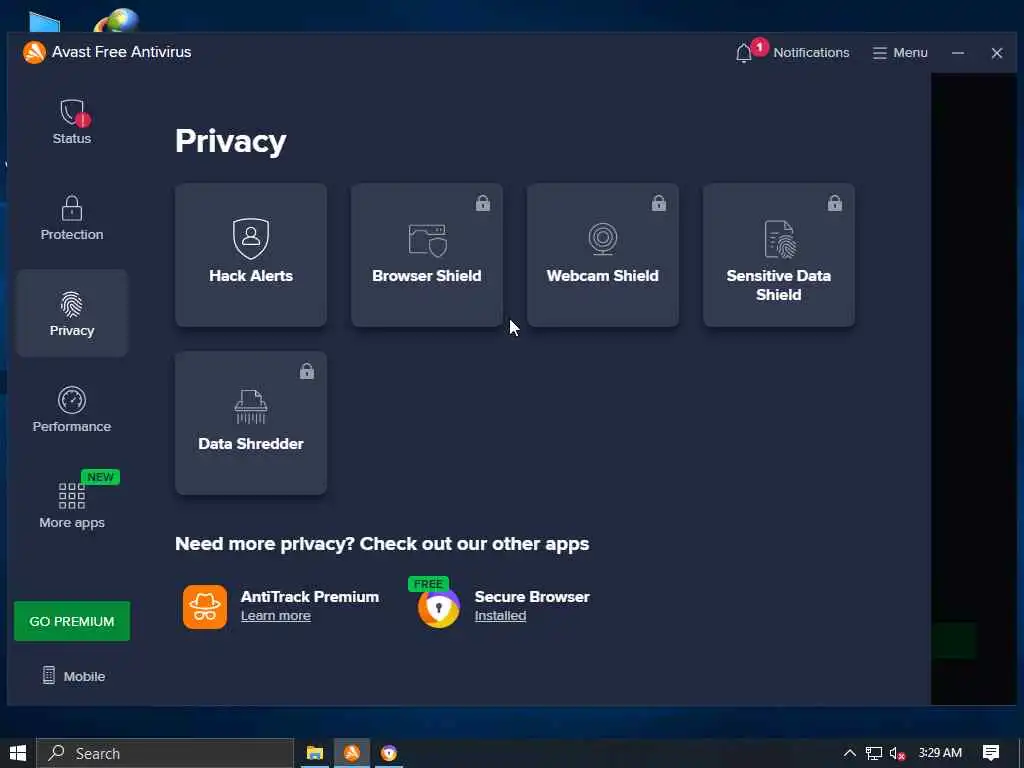1024x768 pixels.
Task: Click the Learn more link for AntiTrack
Action: coord(276,616)
